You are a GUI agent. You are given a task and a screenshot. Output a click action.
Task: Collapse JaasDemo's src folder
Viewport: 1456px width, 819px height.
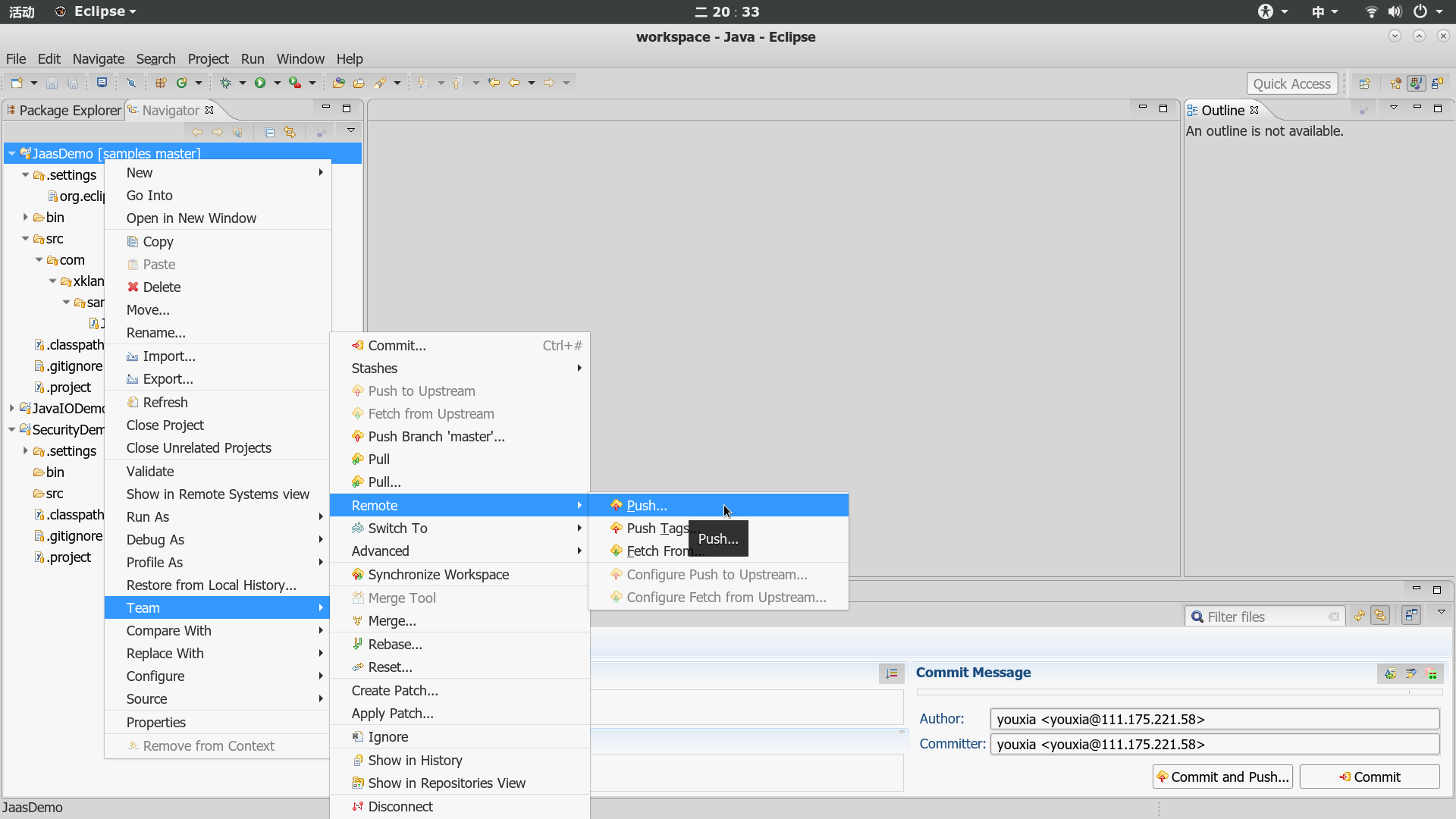pos(26,238)
